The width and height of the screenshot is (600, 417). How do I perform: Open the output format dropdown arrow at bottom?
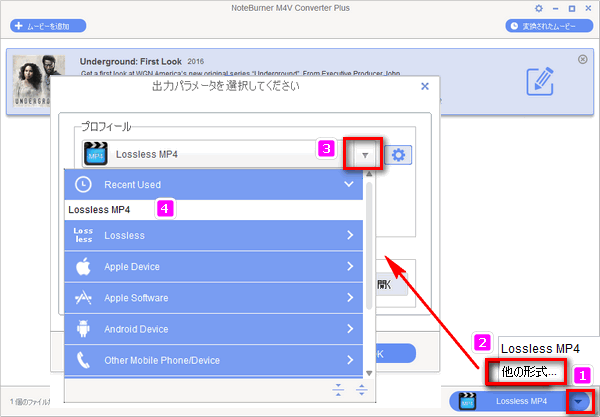[x=578, y=401]
